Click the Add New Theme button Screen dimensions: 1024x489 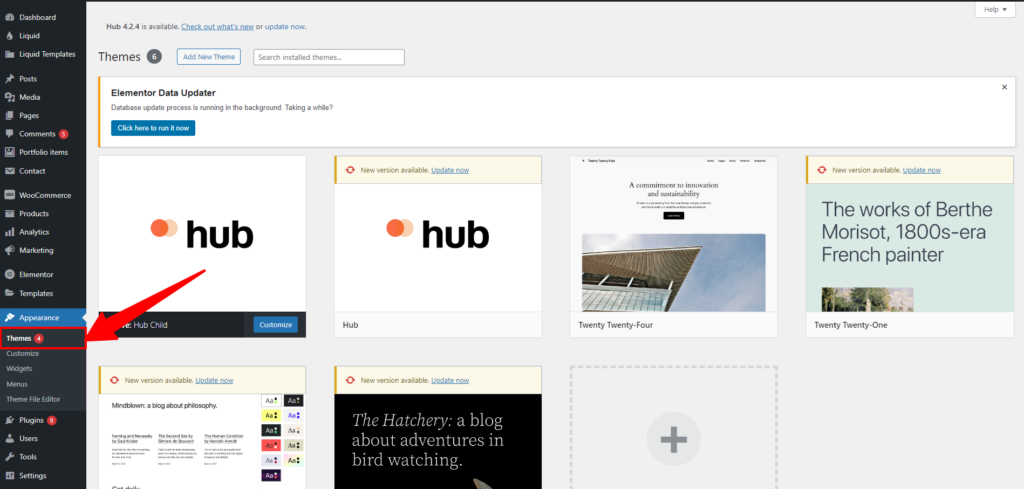(209, 57)
